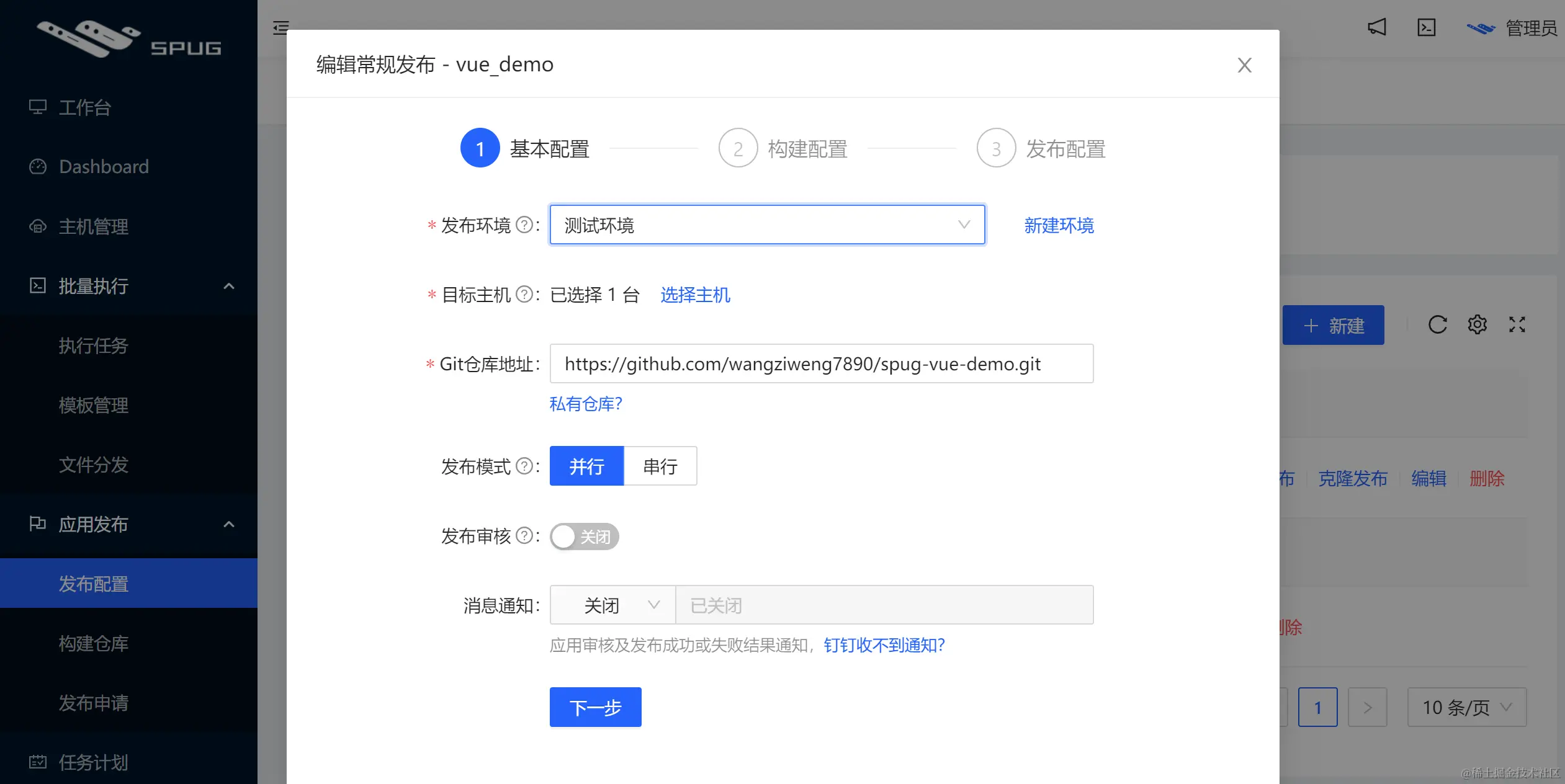Click the help icon beside 目标主机
Viewport: 1565px width, 784px height.
pyautogui.click(x=524, y=294)
